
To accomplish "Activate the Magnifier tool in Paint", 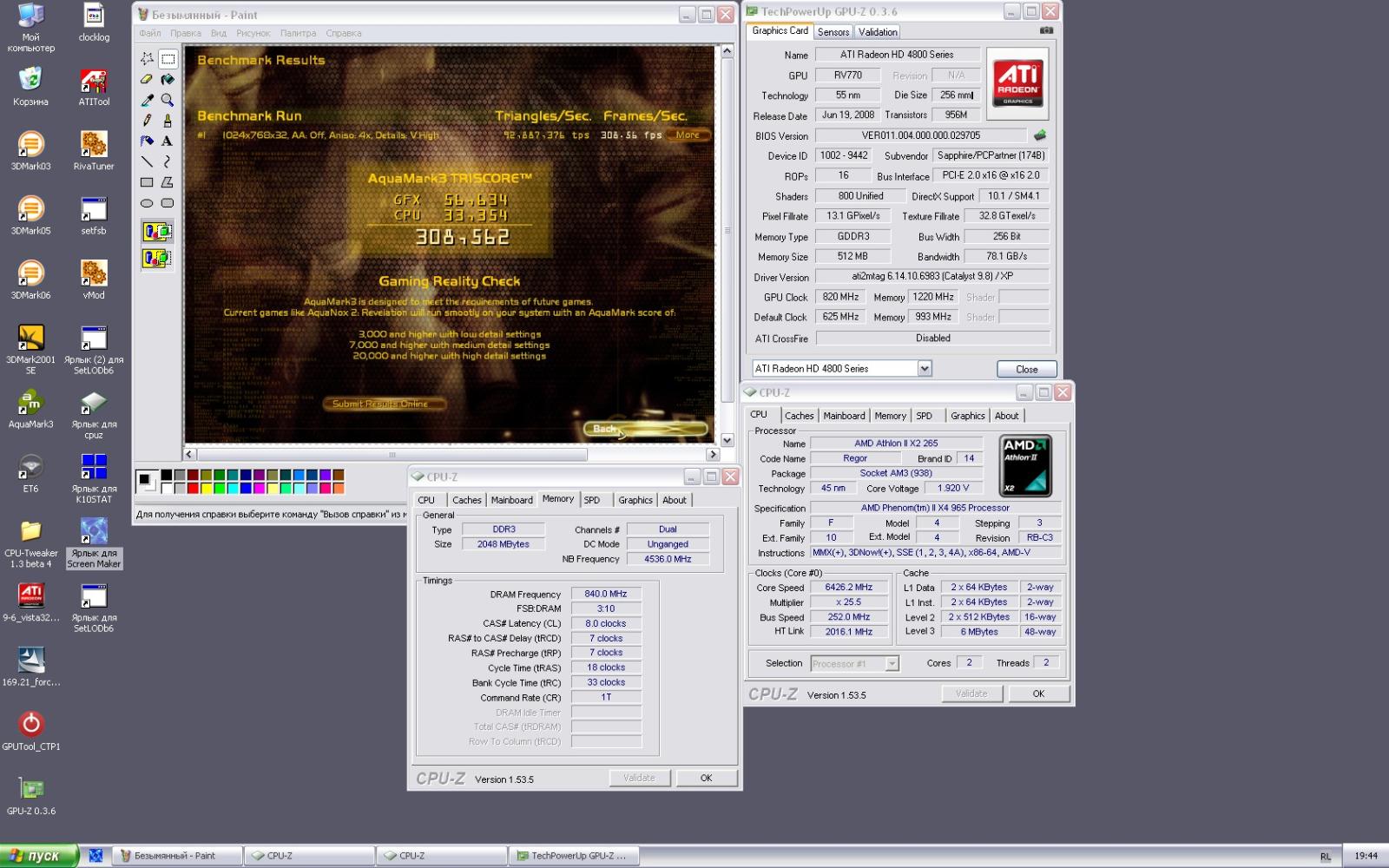I will (x=168, y=100).
